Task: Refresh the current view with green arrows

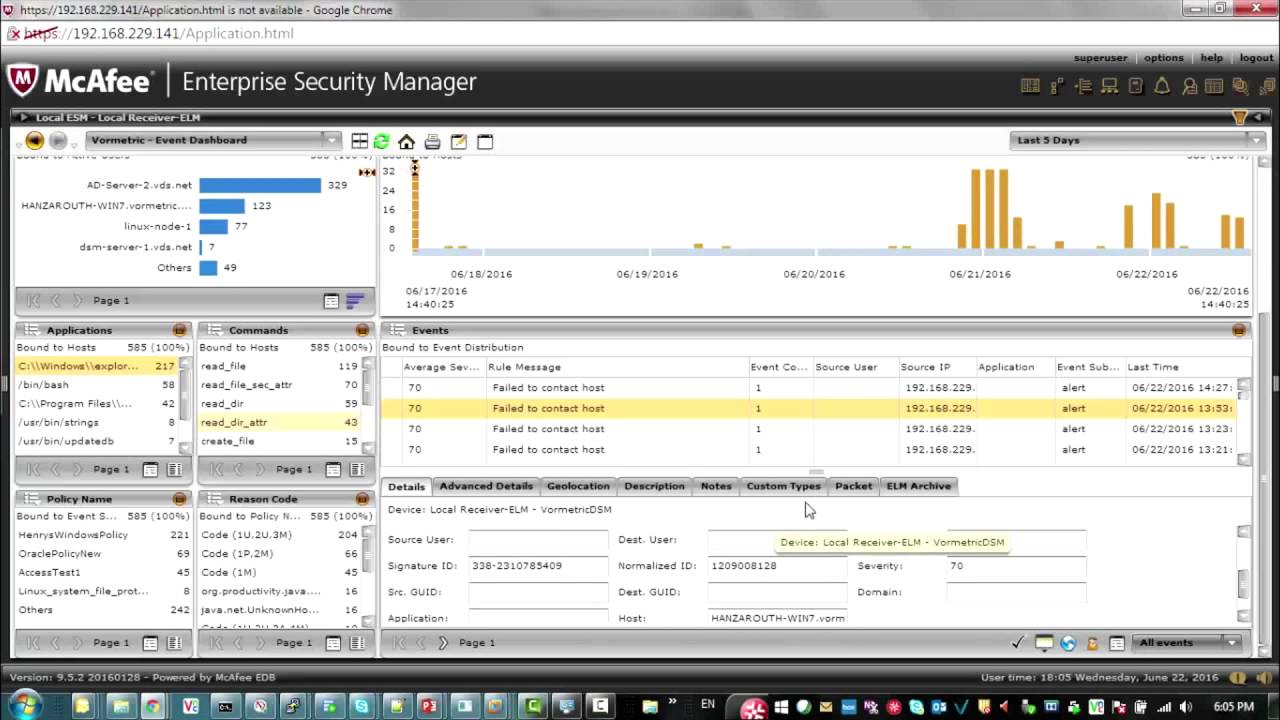Action: coord(381,141)
